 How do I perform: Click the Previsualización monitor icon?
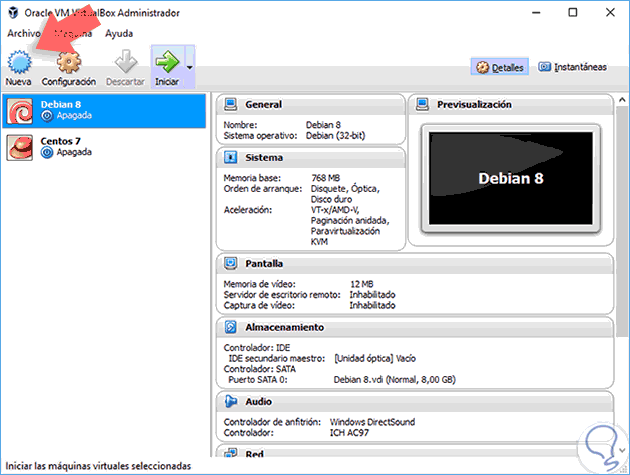[x=422, y=104]
